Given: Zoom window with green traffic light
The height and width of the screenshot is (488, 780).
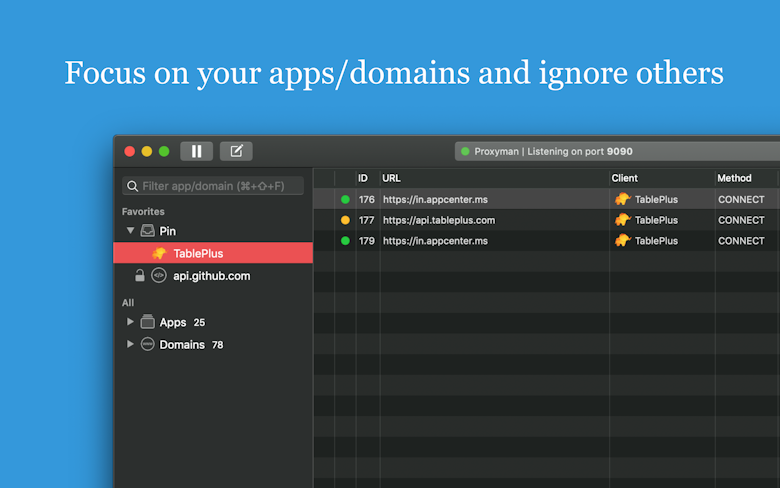Looking at the screenshot, I should point(164,151).
